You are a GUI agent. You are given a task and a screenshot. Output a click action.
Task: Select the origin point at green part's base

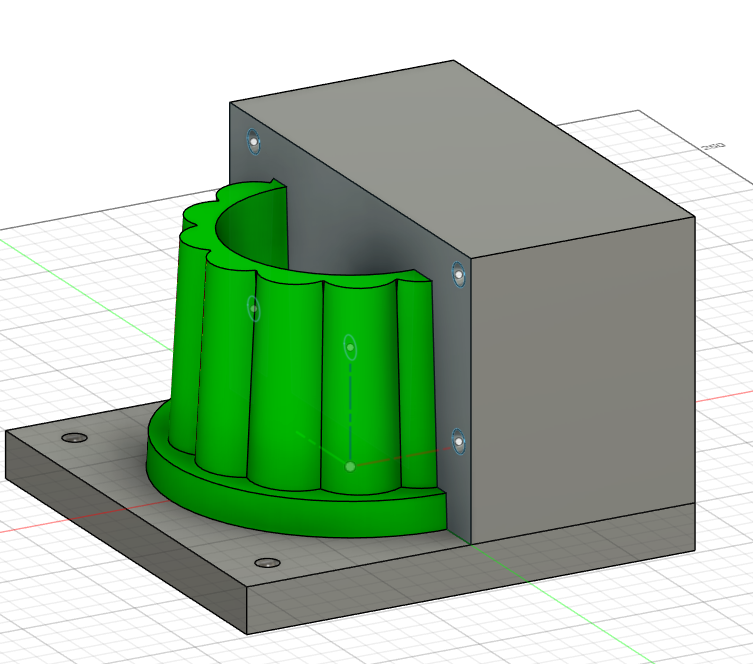pyautogui.click(x=350, y=466)
